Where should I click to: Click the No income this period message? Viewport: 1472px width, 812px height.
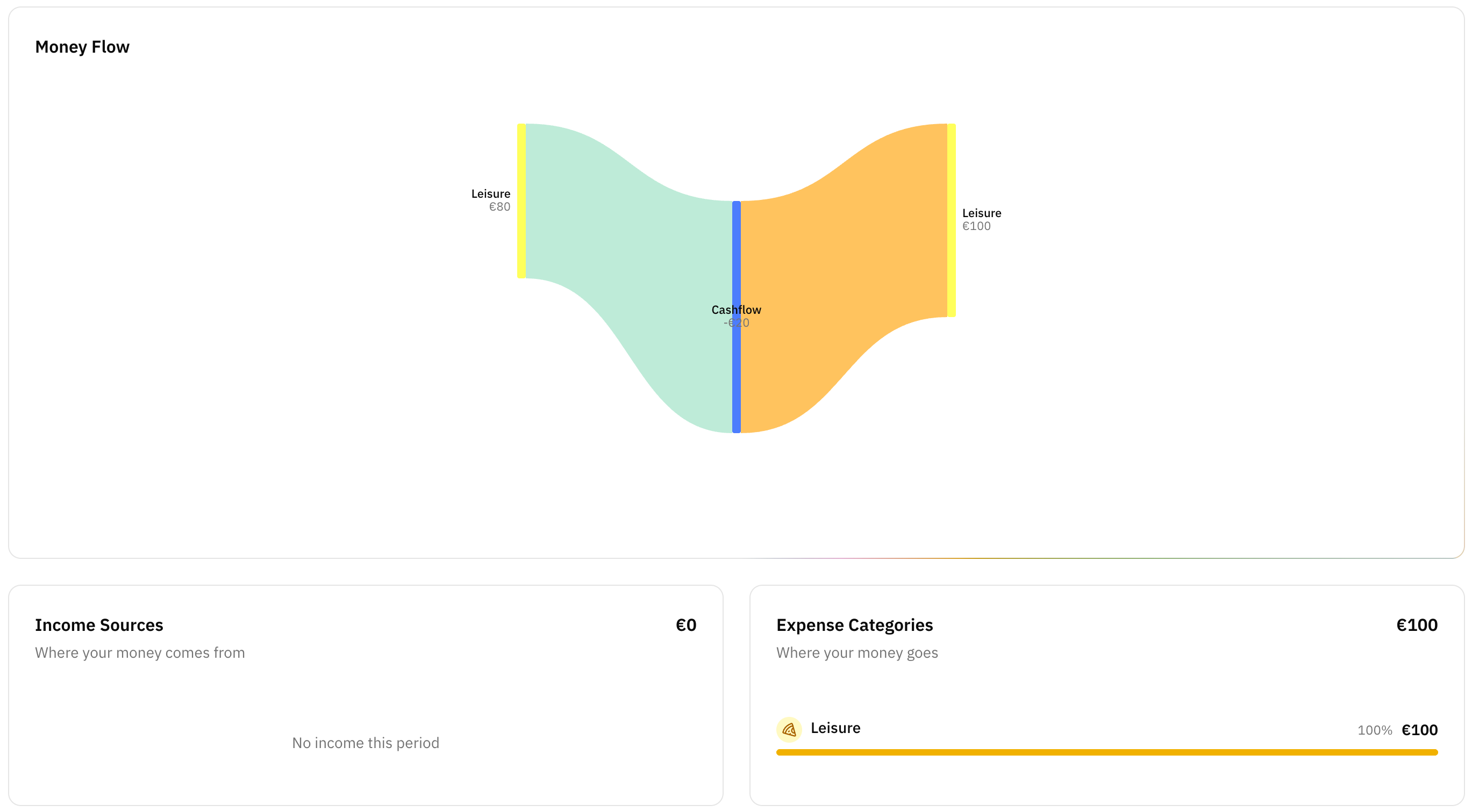point(366,742)
